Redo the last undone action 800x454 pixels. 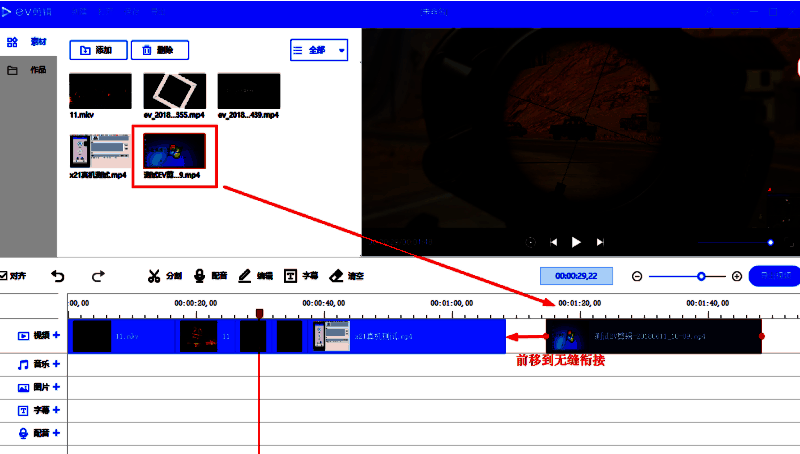tap(98, 276)
